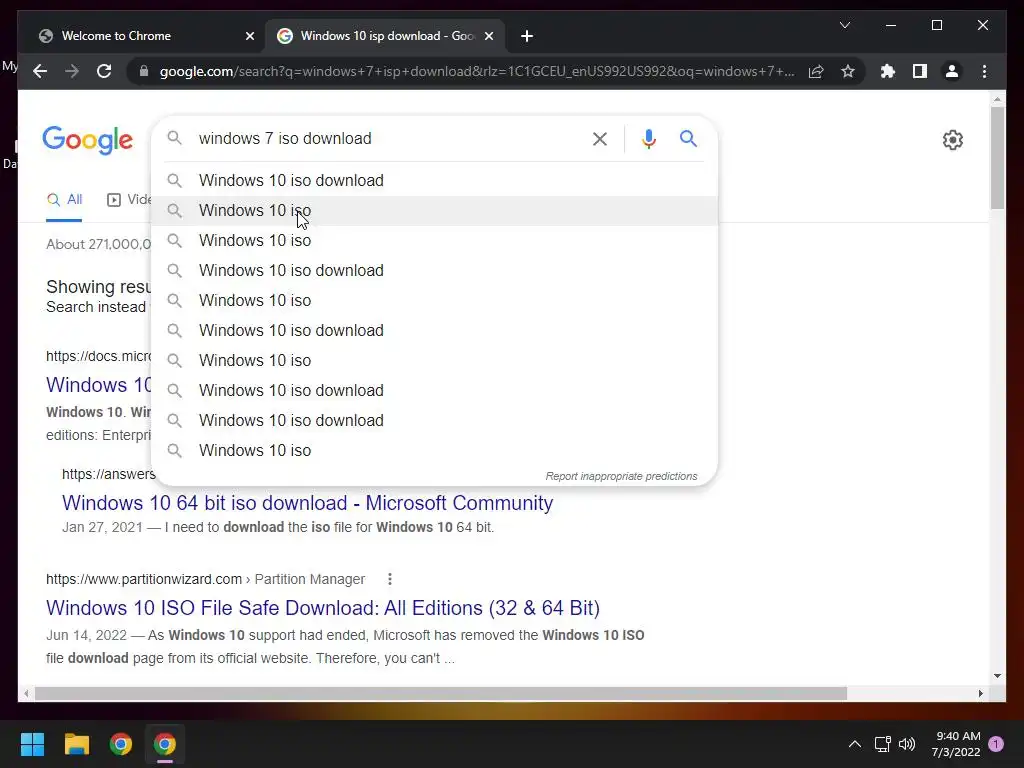
Task: Show hidden system tray icons chevron
Action: pos(854,744)
